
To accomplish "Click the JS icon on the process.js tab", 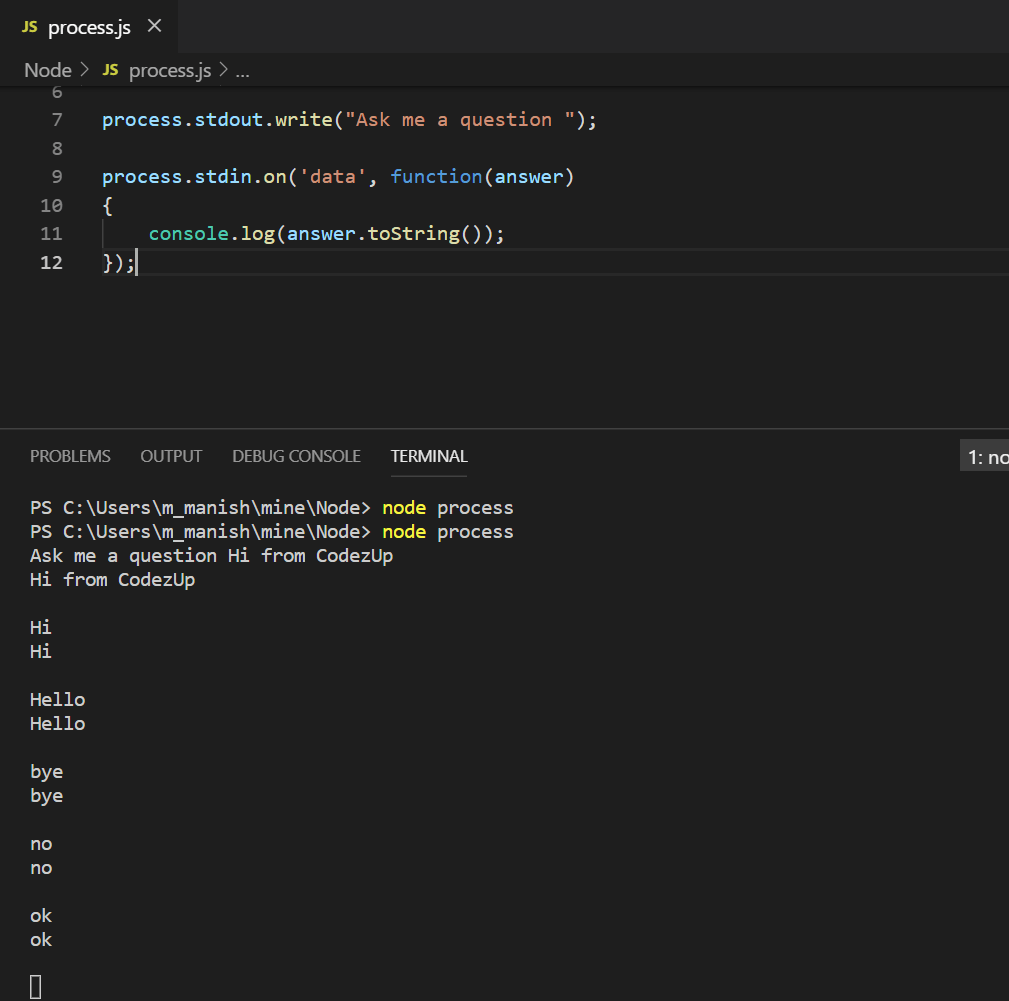I will tap(29, 27).
